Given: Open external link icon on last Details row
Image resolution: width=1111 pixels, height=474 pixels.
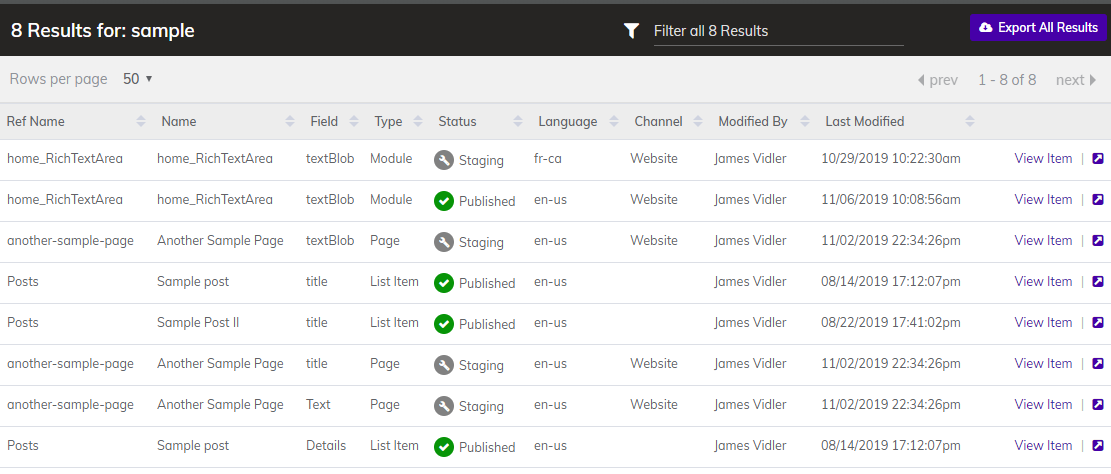Looking at the screenshot, I should (1098, 446).
